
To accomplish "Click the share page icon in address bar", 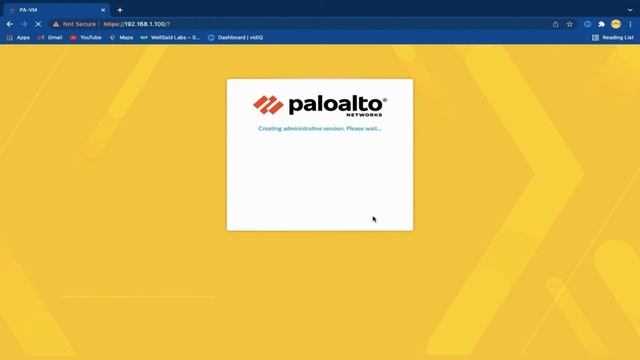I will tap(555, 24).
